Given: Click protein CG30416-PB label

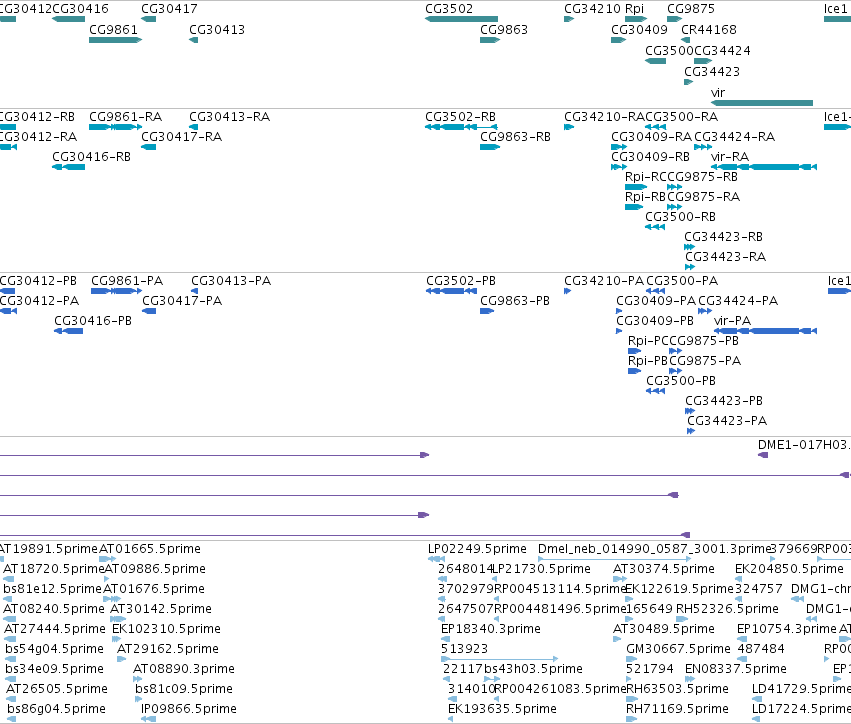Looking at the screenshot, I should [93, 320].
